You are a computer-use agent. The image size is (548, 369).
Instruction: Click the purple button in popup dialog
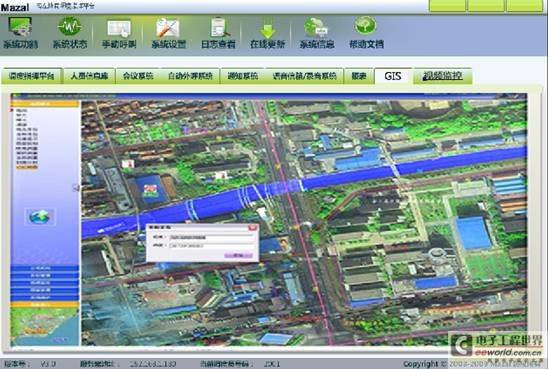coord(238,255)
